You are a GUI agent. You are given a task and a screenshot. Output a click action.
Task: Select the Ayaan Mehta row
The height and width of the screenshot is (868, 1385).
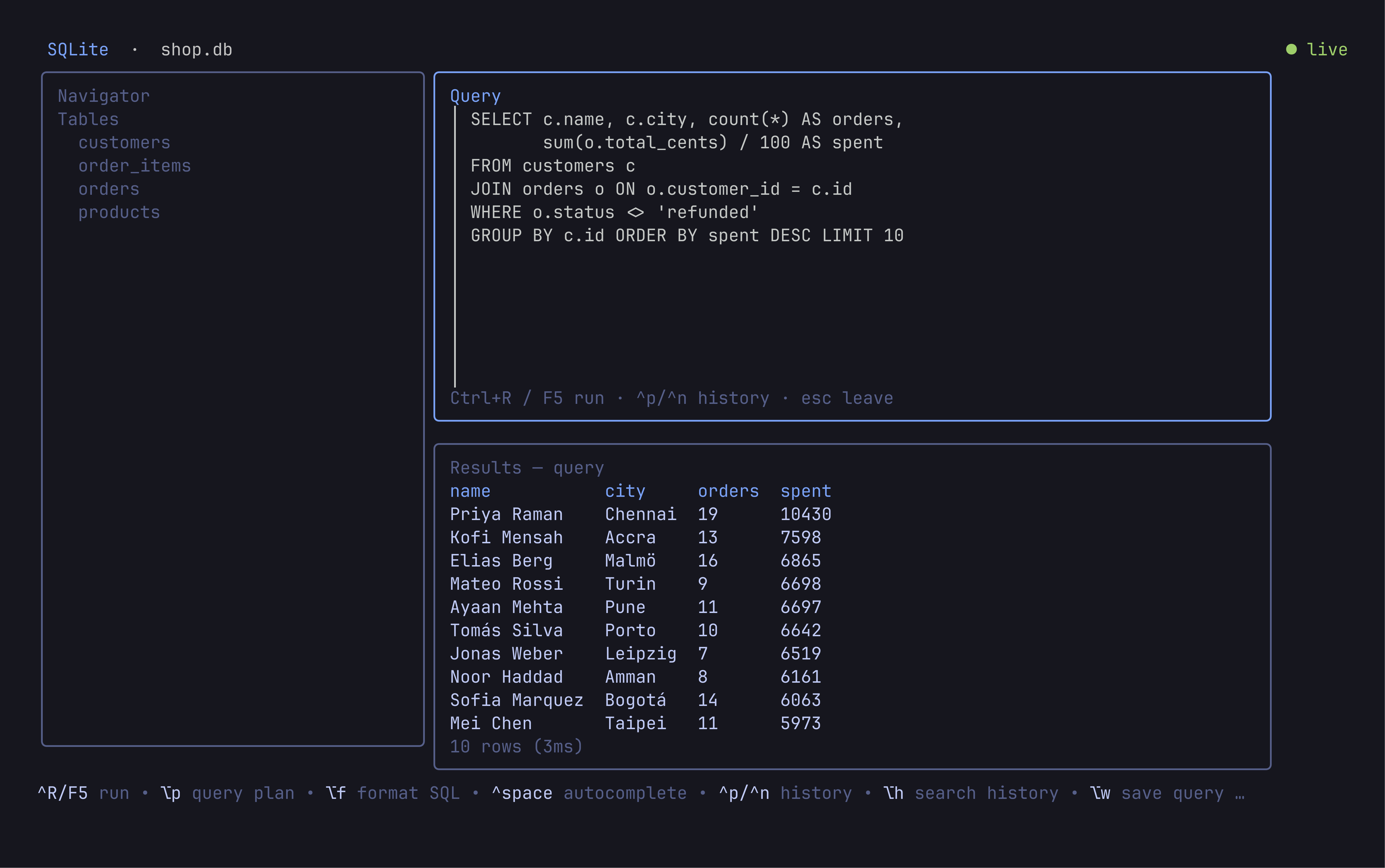(x=635, y=607)
